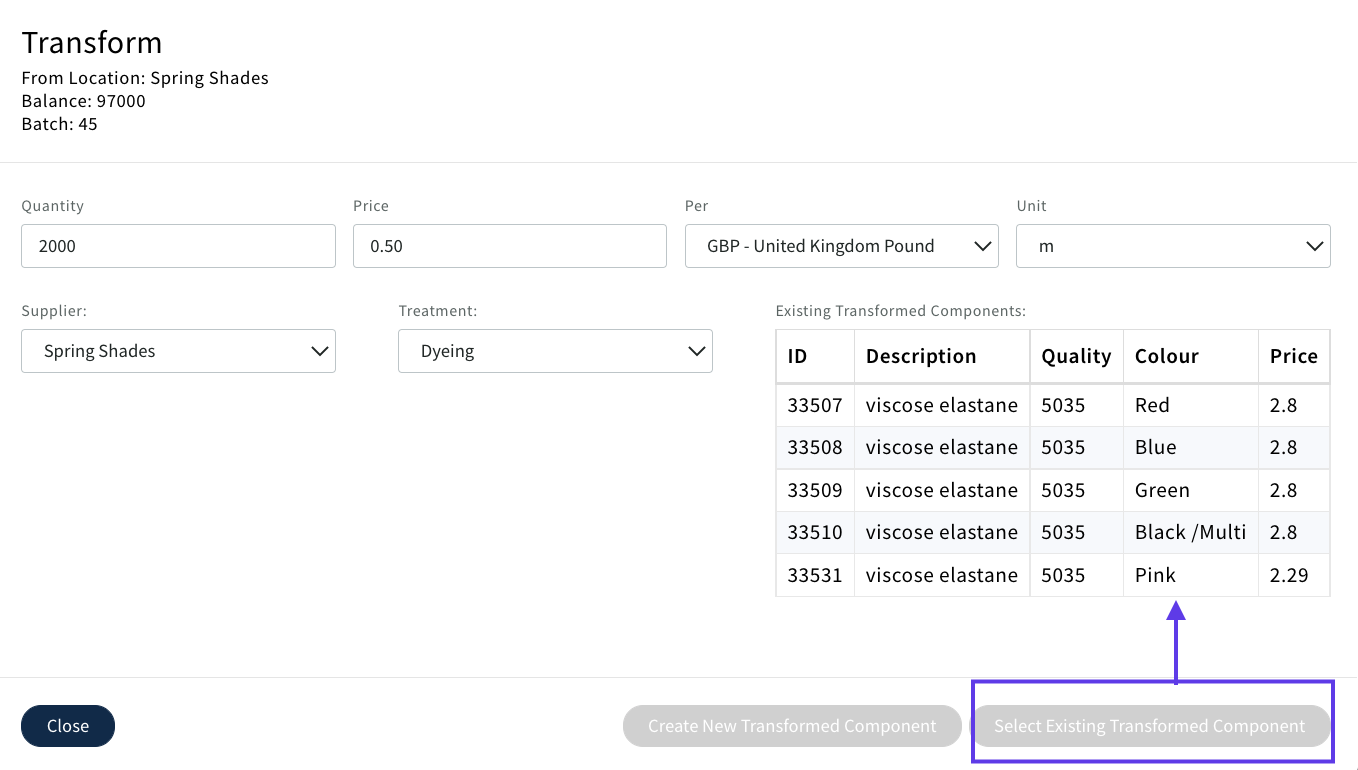This screenshot has width=1358, height=770.
Task: Click the Quality column header
Action: tap(1076, 356)
